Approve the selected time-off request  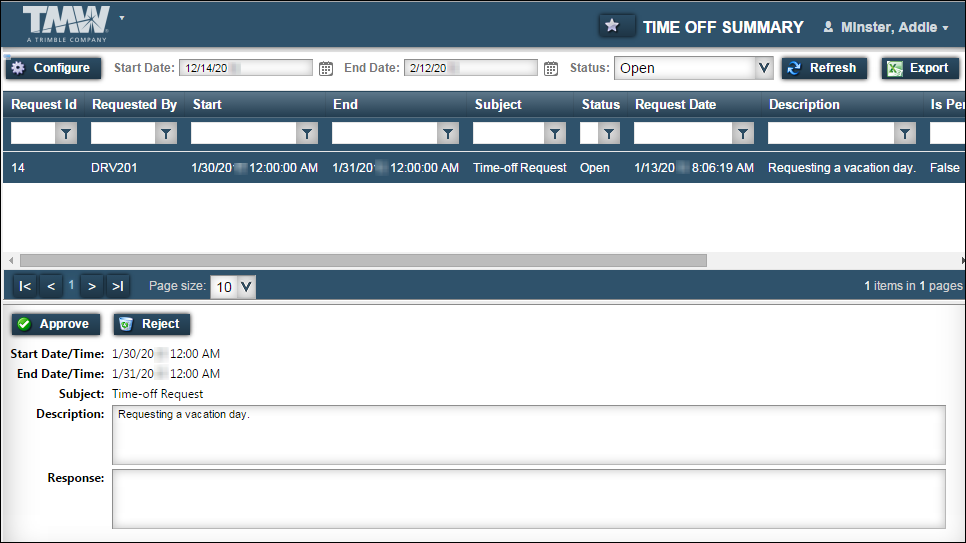55,324
